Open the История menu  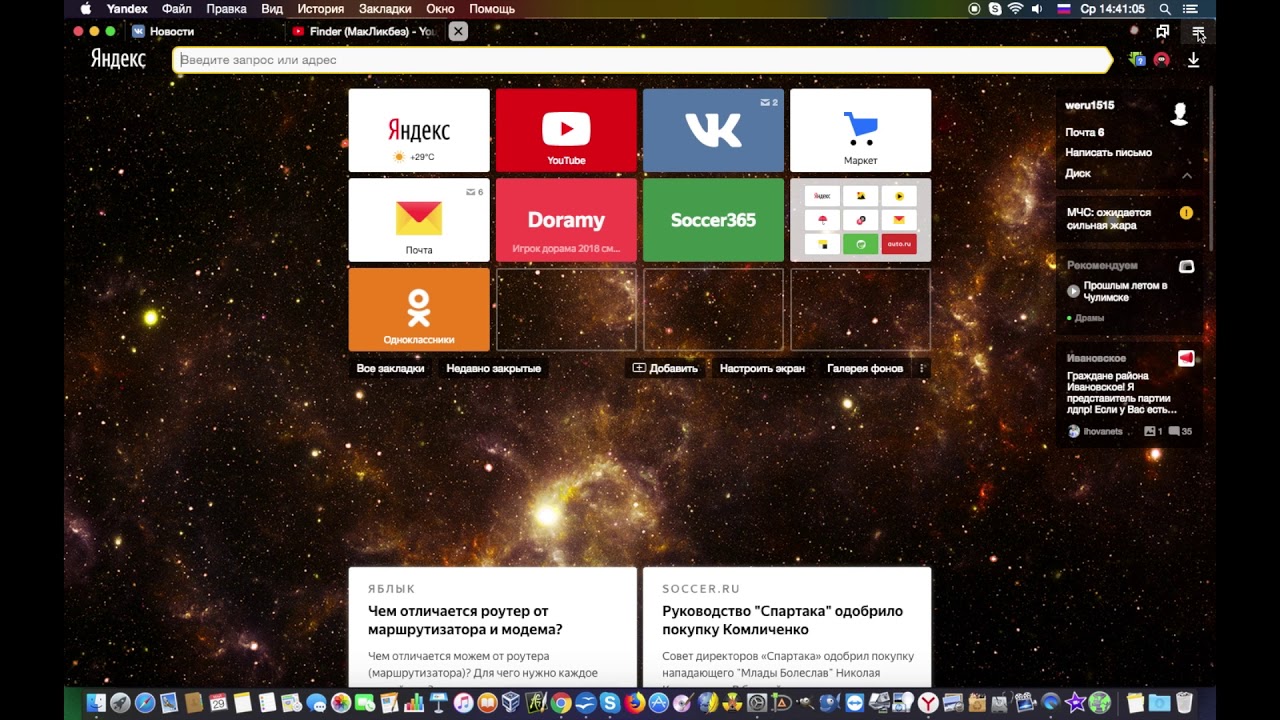click(x=320, y=9)
